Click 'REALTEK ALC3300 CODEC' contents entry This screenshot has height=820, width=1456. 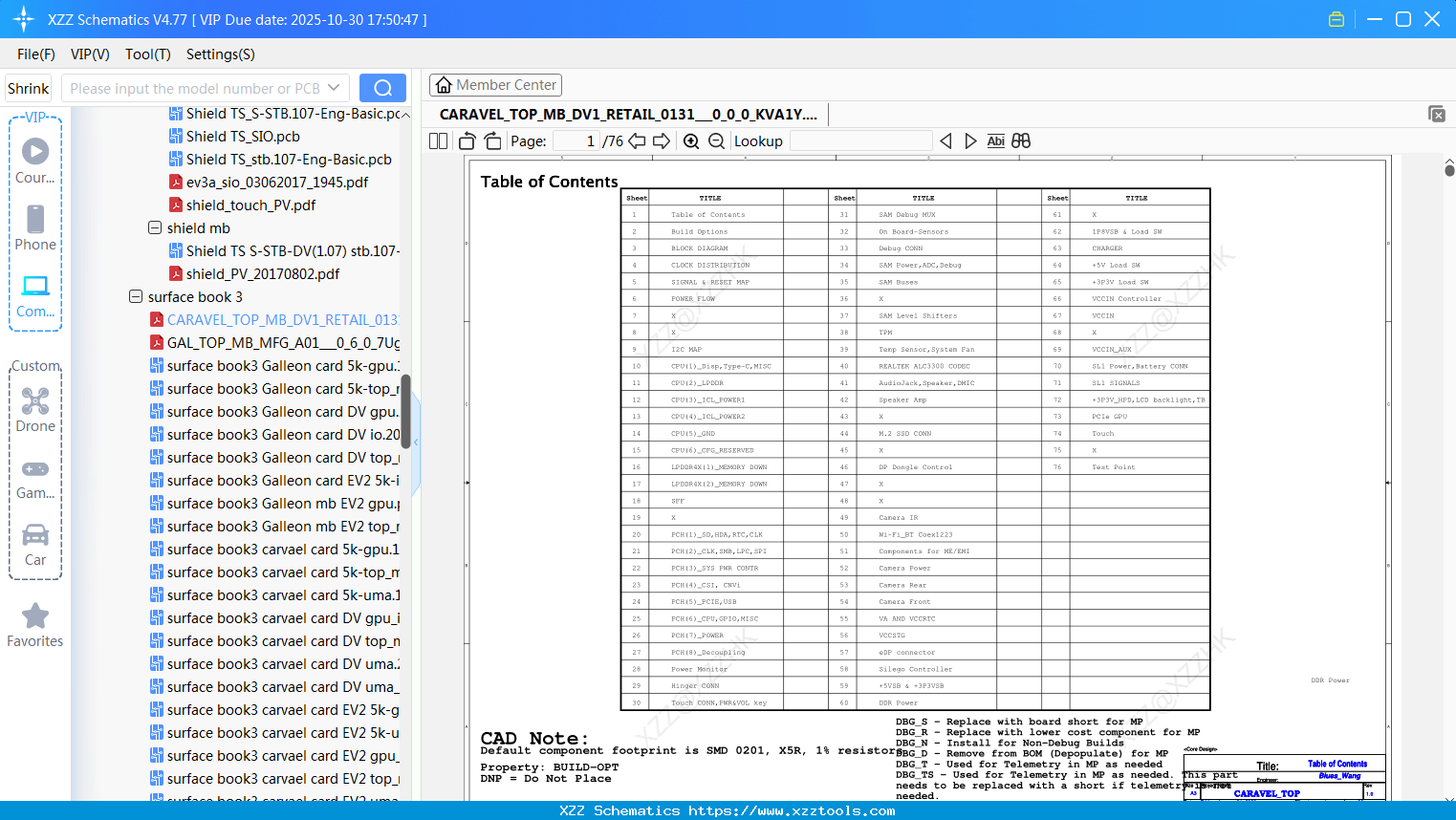pos(924,366)
